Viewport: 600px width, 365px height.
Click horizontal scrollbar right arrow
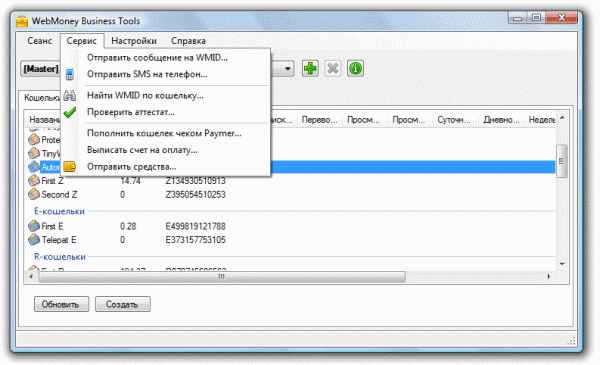pos(549,277)
